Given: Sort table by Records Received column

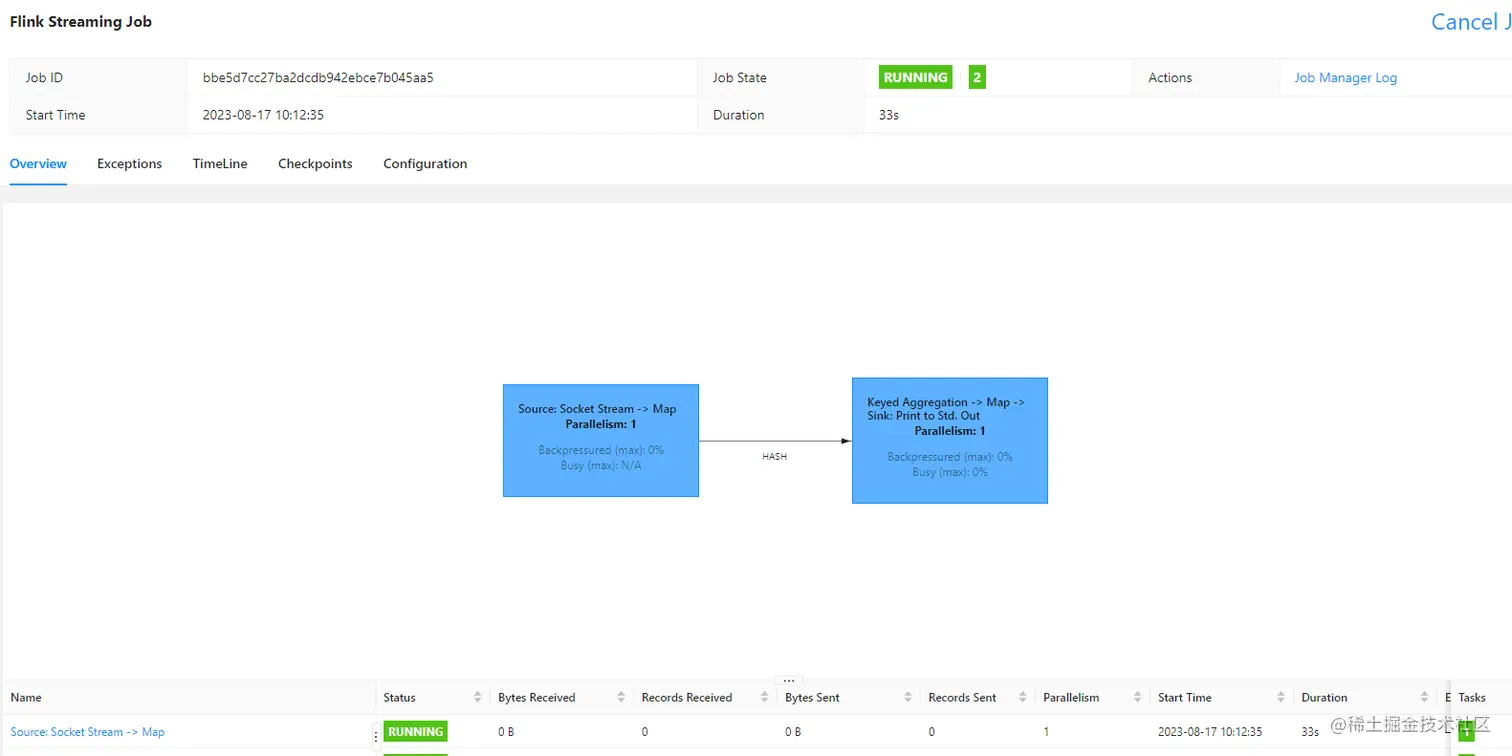Looking at the screenshot, I should (x=764, y=698).
